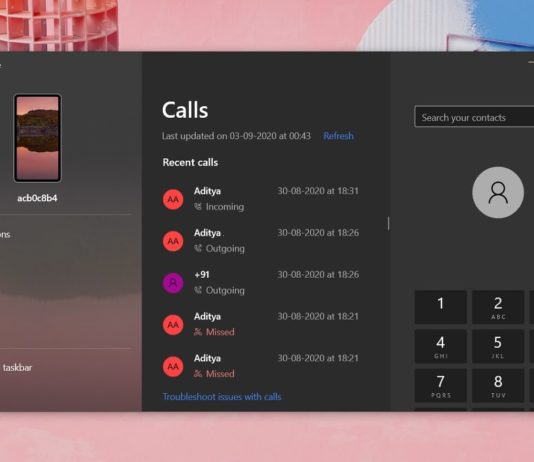
Task: Click the outgoing phone icon under Aditya
Action: coord(198,249)
